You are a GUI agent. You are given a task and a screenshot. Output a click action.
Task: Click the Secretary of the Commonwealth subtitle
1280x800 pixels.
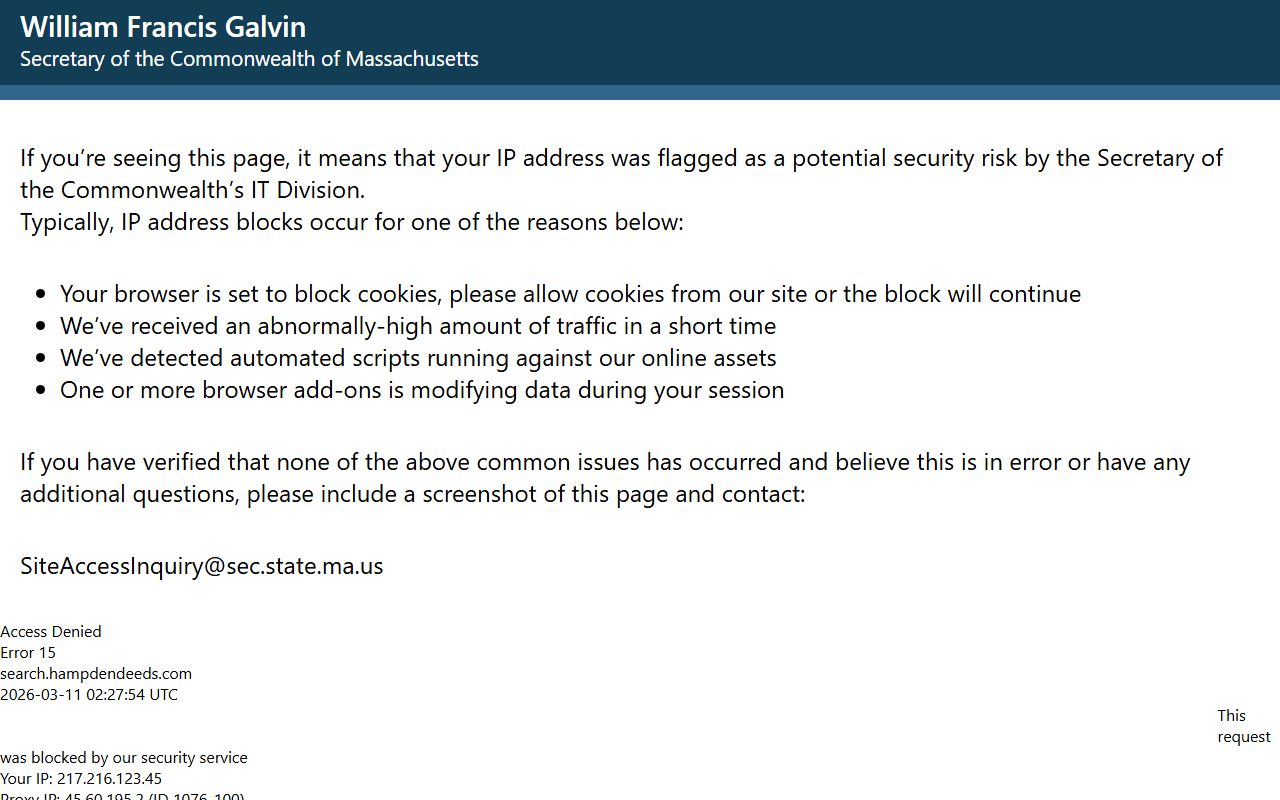249,59
